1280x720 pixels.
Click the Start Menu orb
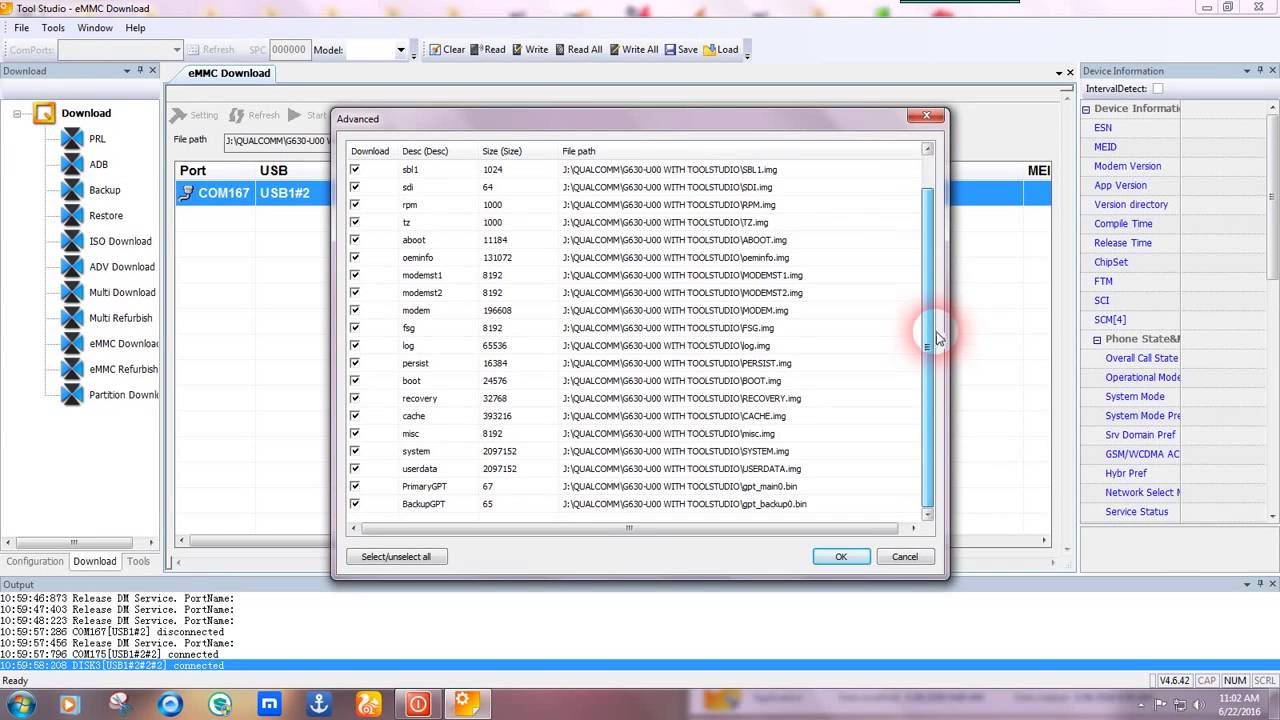click(21, 704)
